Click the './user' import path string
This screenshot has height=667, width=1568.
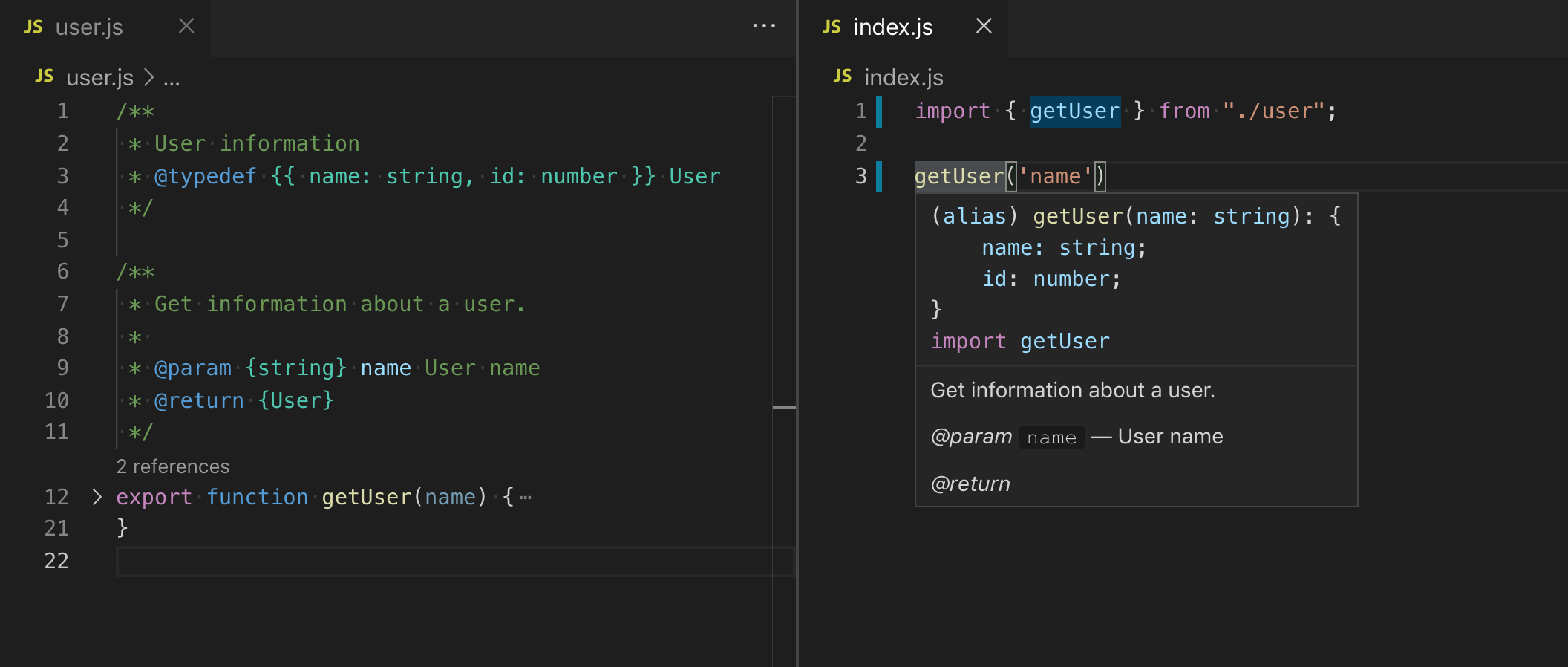[1273, 111]
